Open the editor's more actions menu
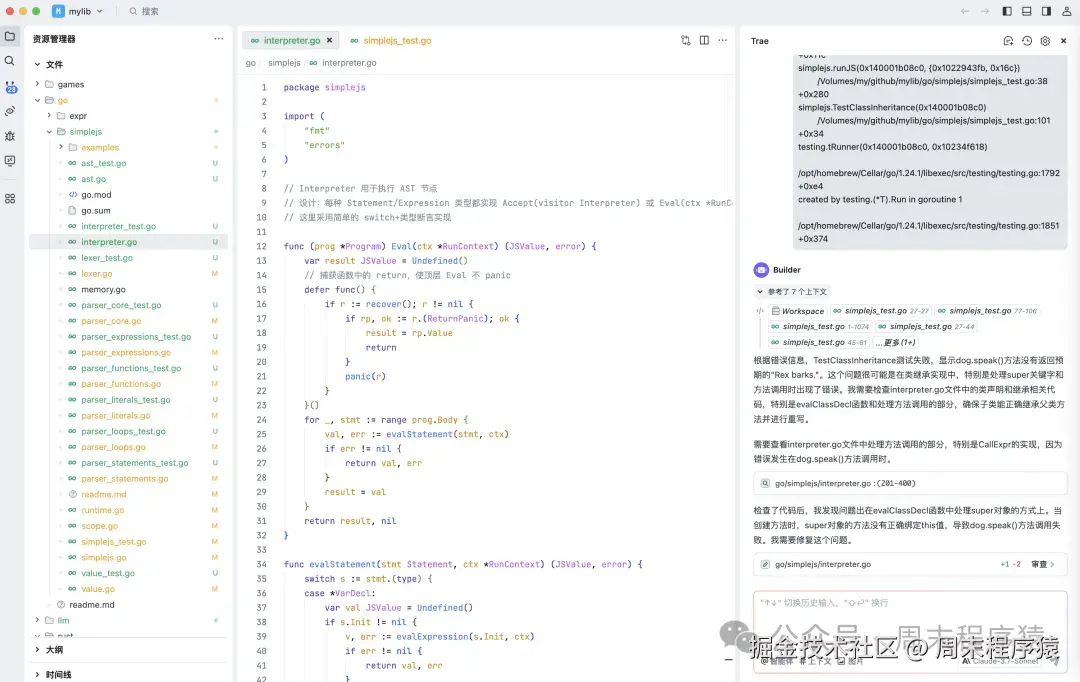The width and height of the screenshot is (1080, 682). 723,41
